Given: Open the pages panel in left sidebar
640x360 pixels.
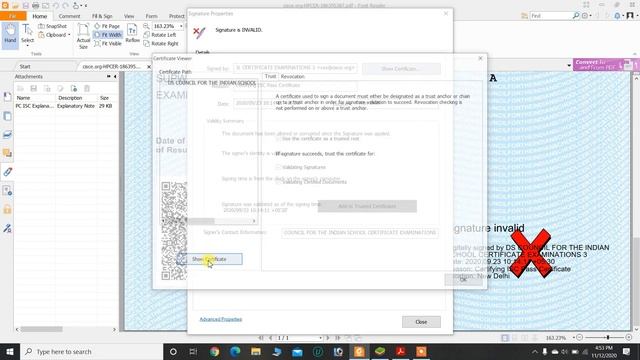Looking at the screenshot, I should 7,116.
